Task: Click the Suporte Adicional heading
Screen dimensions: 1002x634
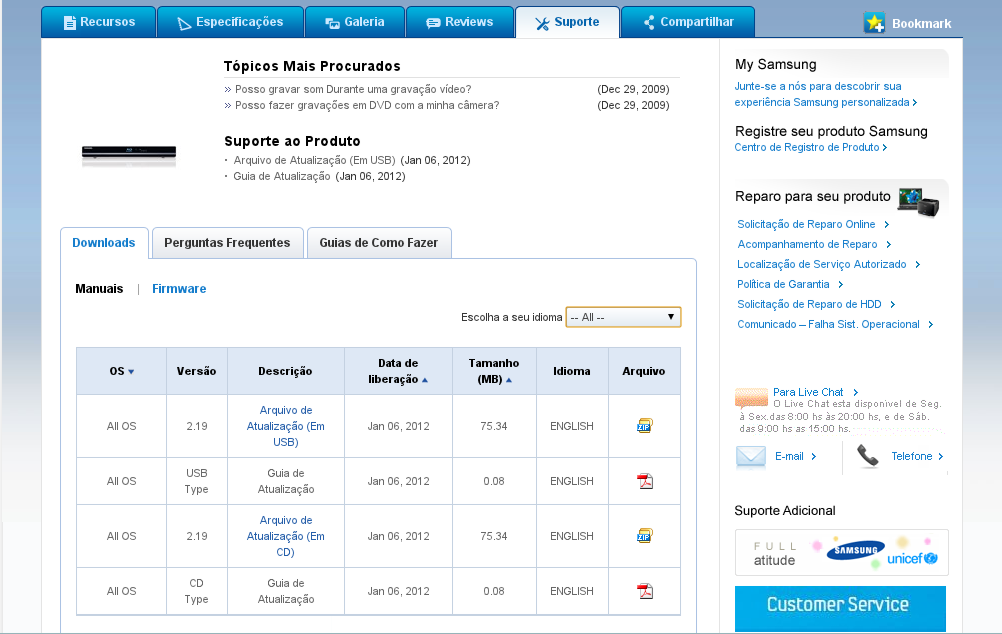Action: [x=785, y=511]
